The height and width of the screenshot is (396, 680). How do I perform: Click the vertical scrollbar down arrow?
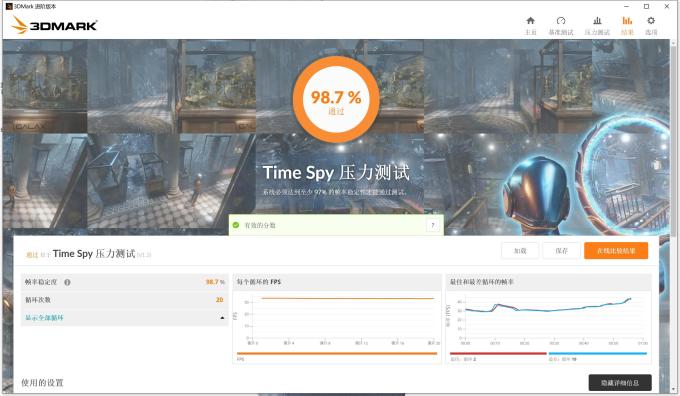click(x=673, y=389)
